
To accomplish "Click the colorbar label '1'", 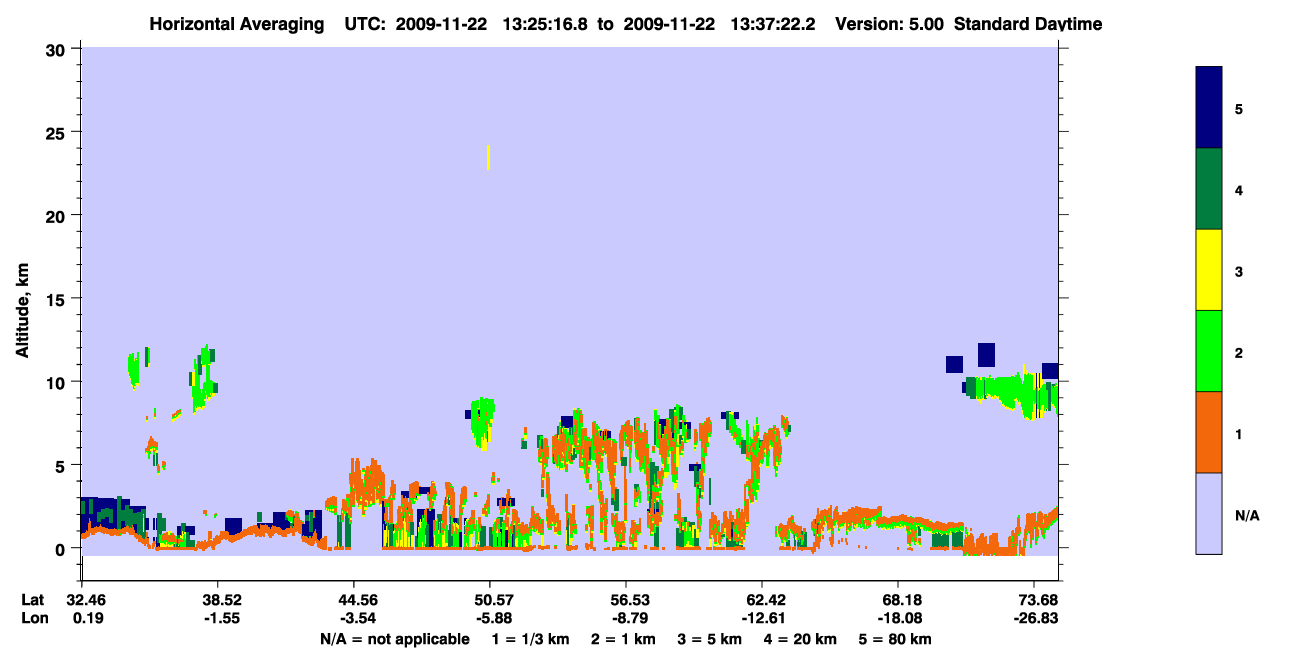I will pos(1239,433).
